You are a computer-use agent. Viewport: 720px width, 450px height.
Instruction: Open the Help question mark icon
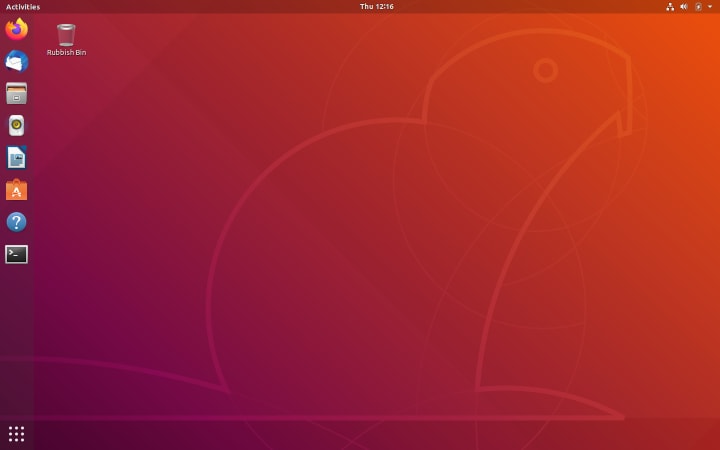(17, 222)
